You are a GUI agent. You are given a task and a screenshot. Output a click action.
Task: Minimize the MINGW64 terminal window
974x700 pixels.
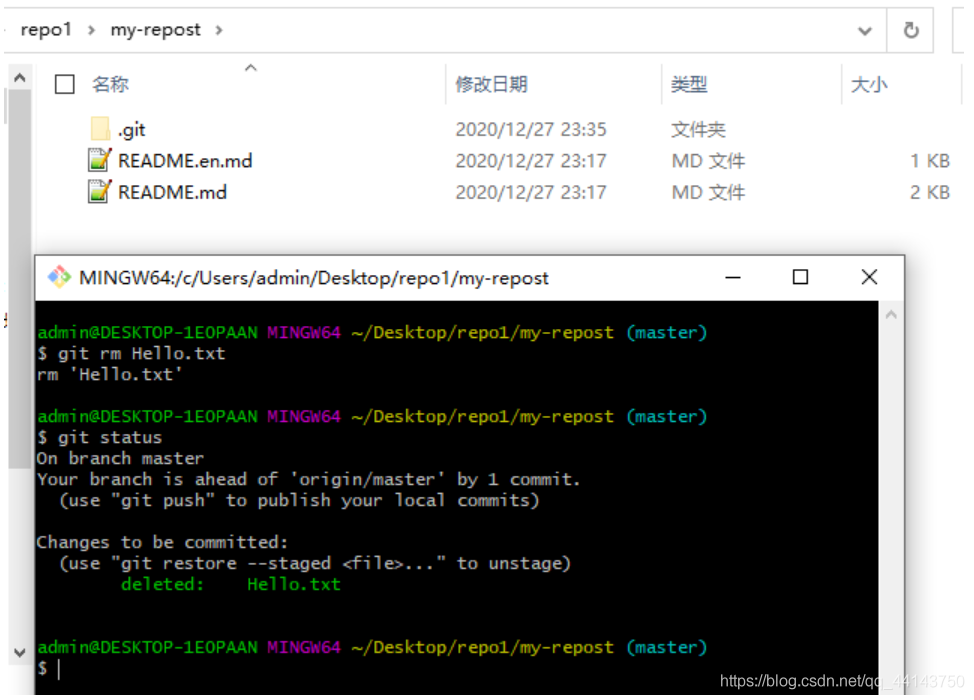[733, 277]
